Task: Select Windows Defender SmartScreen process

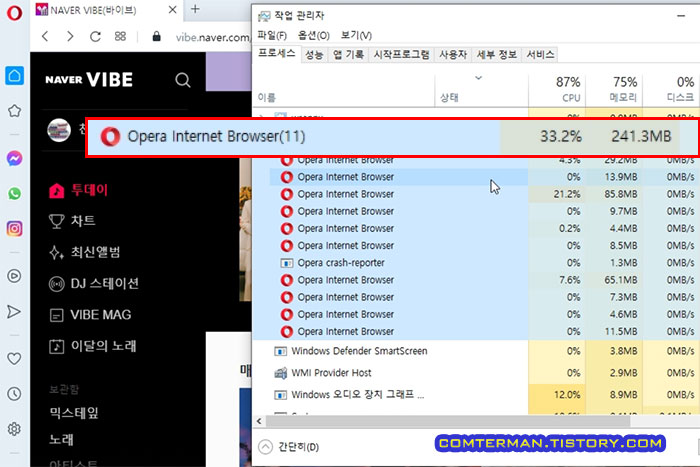Action: (475, 351)
